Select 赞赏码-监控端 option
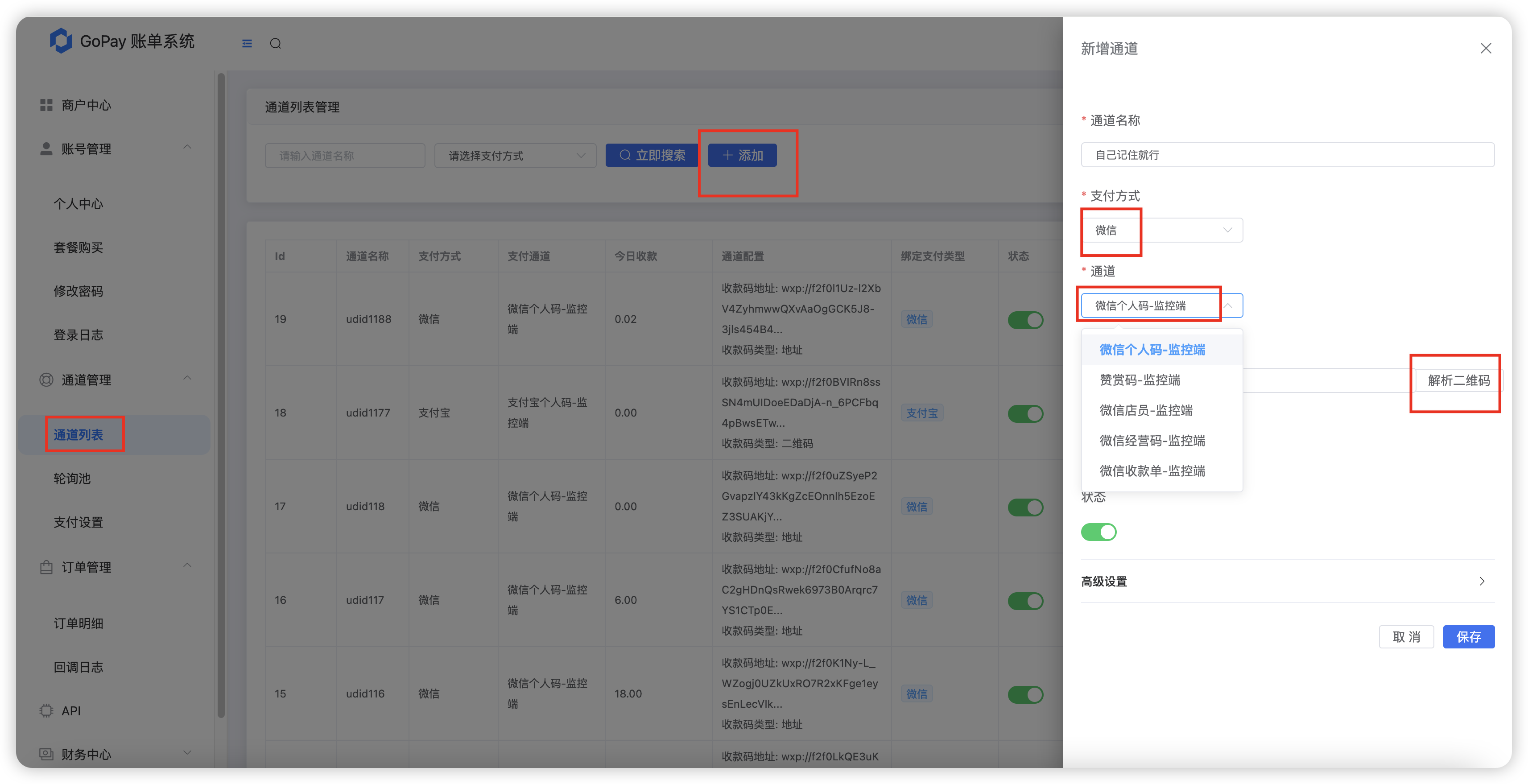The height and width of the screenshot is (784, 1528). 1161,380
